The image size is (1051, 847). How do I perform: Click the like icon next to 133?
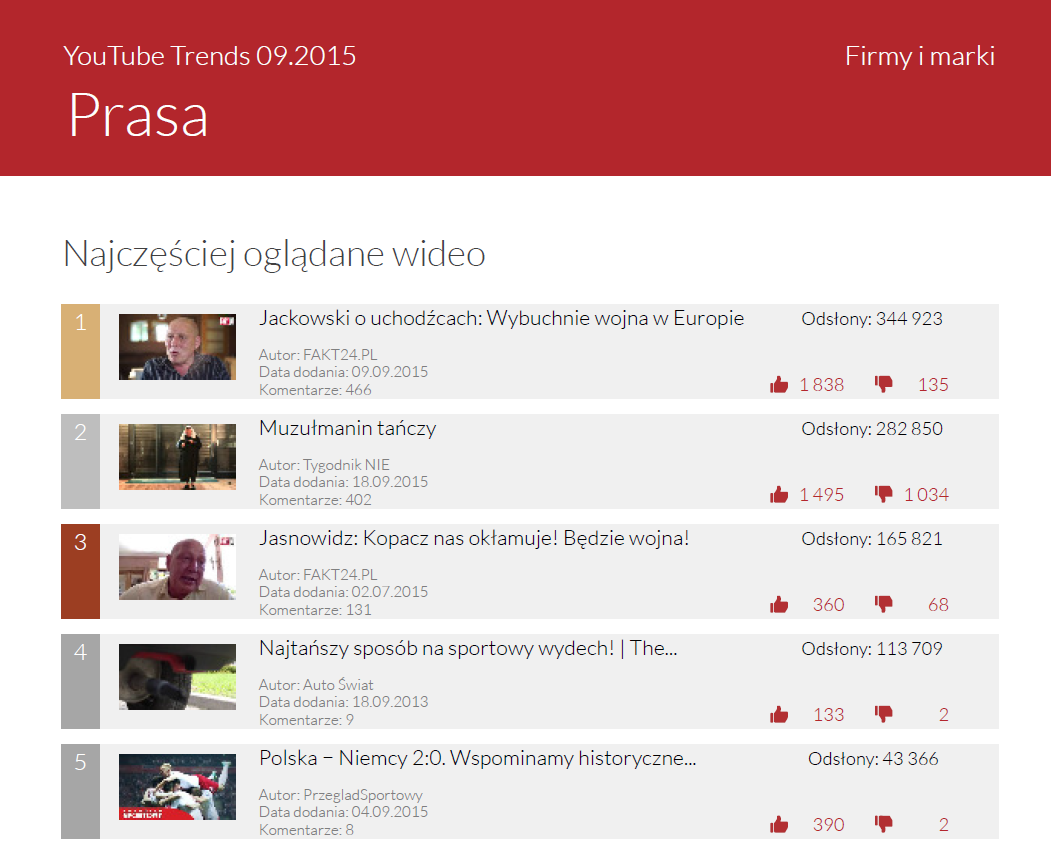(x=779, y=713)
